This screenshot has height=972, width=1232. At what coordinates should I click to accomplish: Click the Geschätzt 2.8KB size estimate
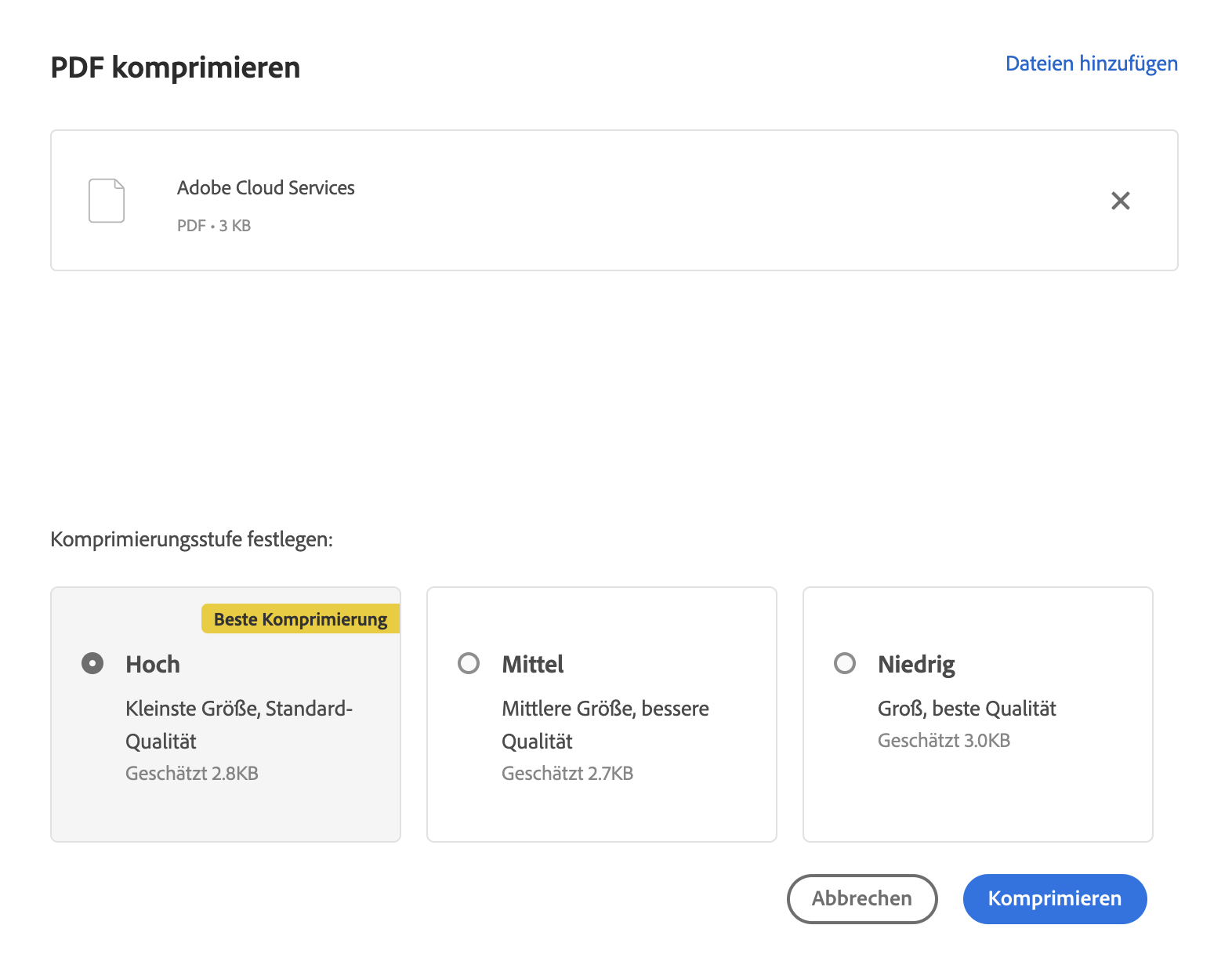point(192,774)
